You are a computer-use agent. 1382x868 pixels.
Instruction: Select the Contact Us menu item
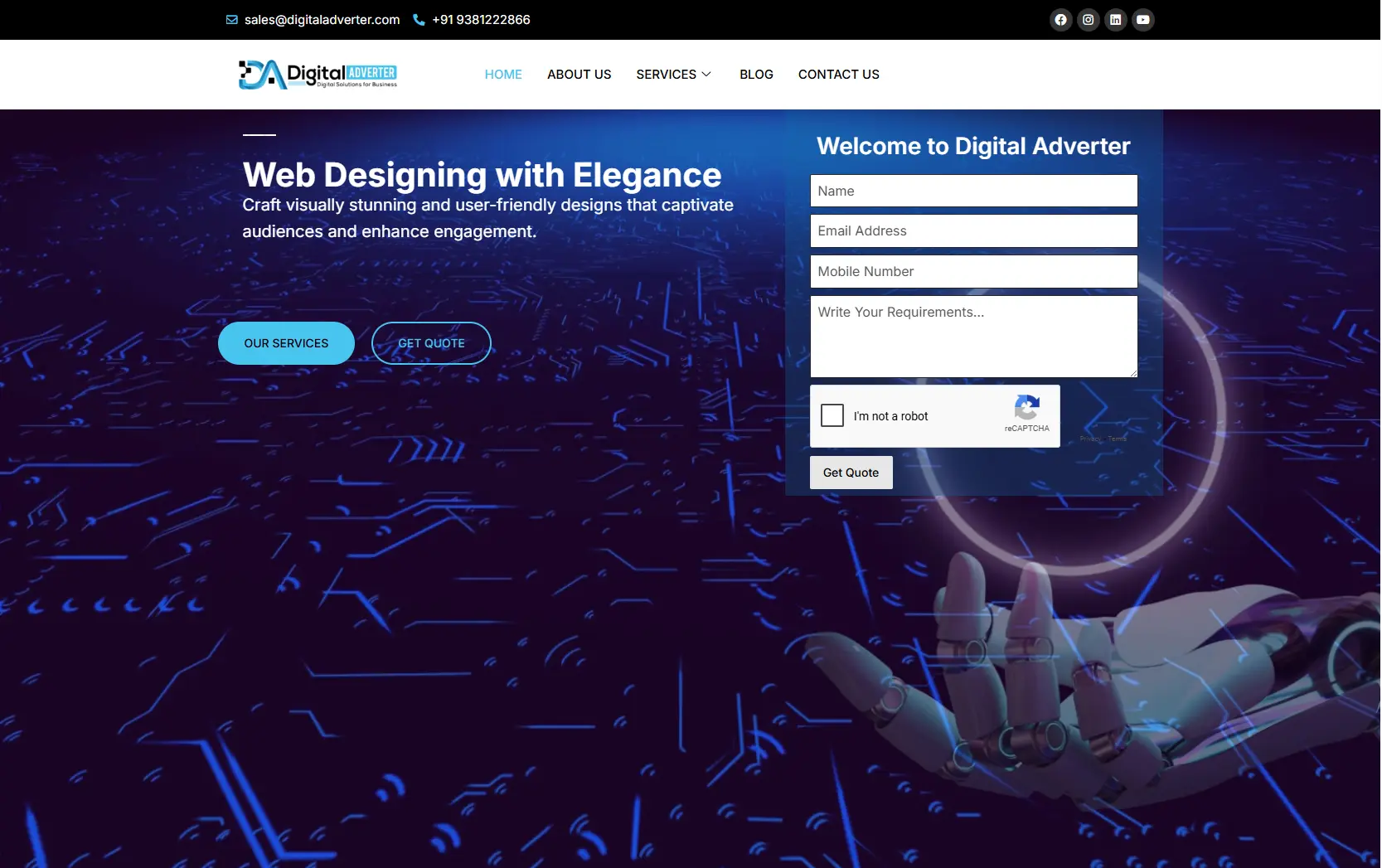[838, 75]
